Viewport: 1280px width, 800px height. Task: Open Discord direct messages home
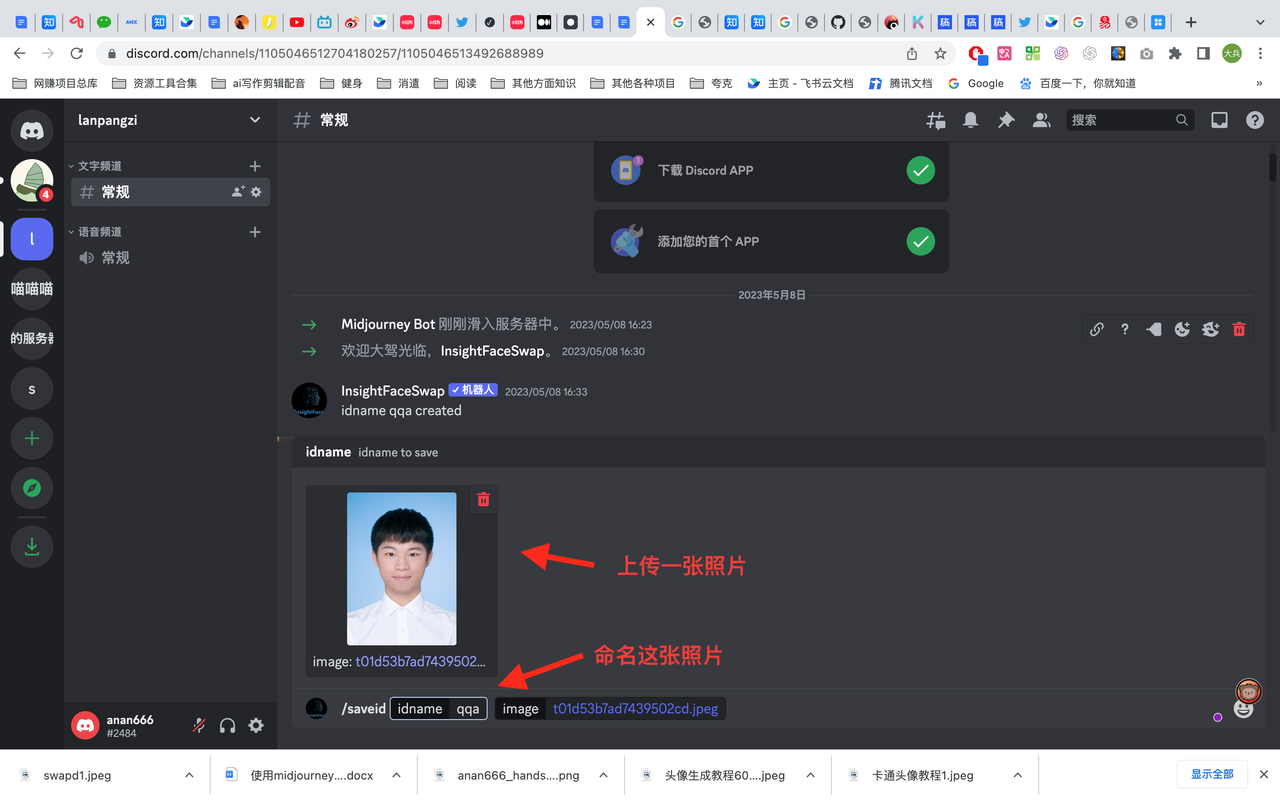click(32, 131)
